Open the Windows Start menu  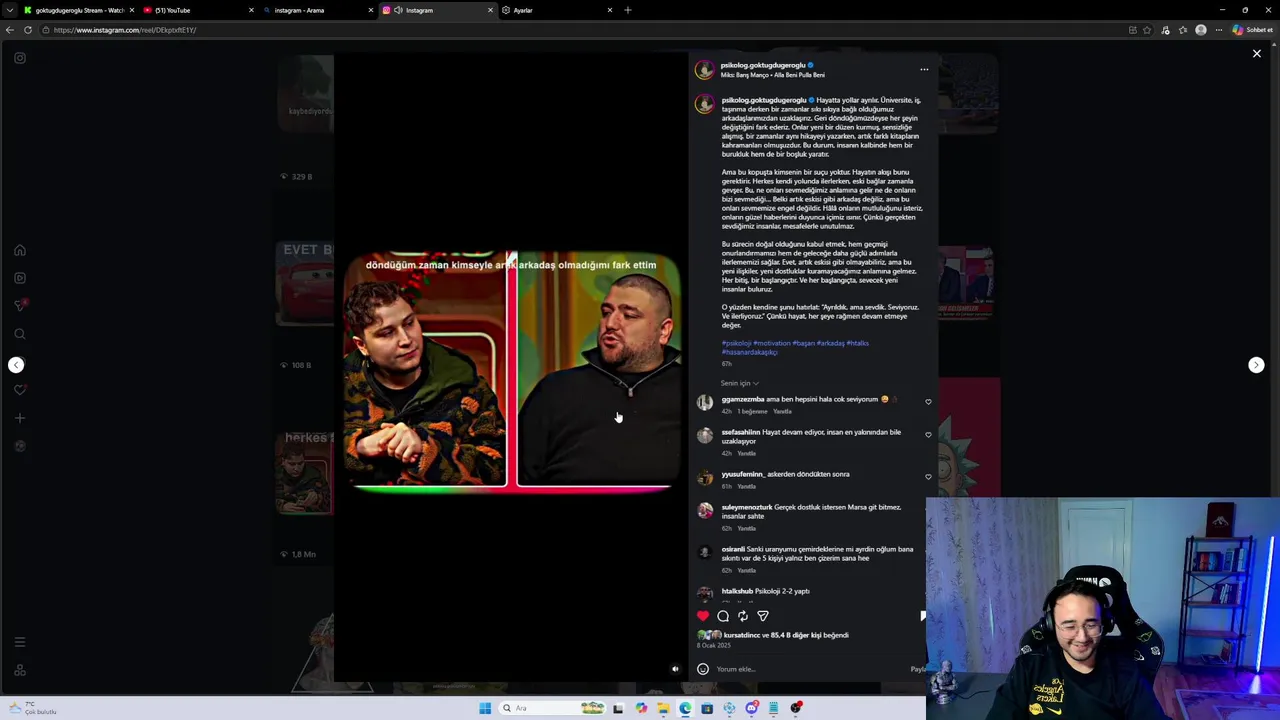coord(485,708)
